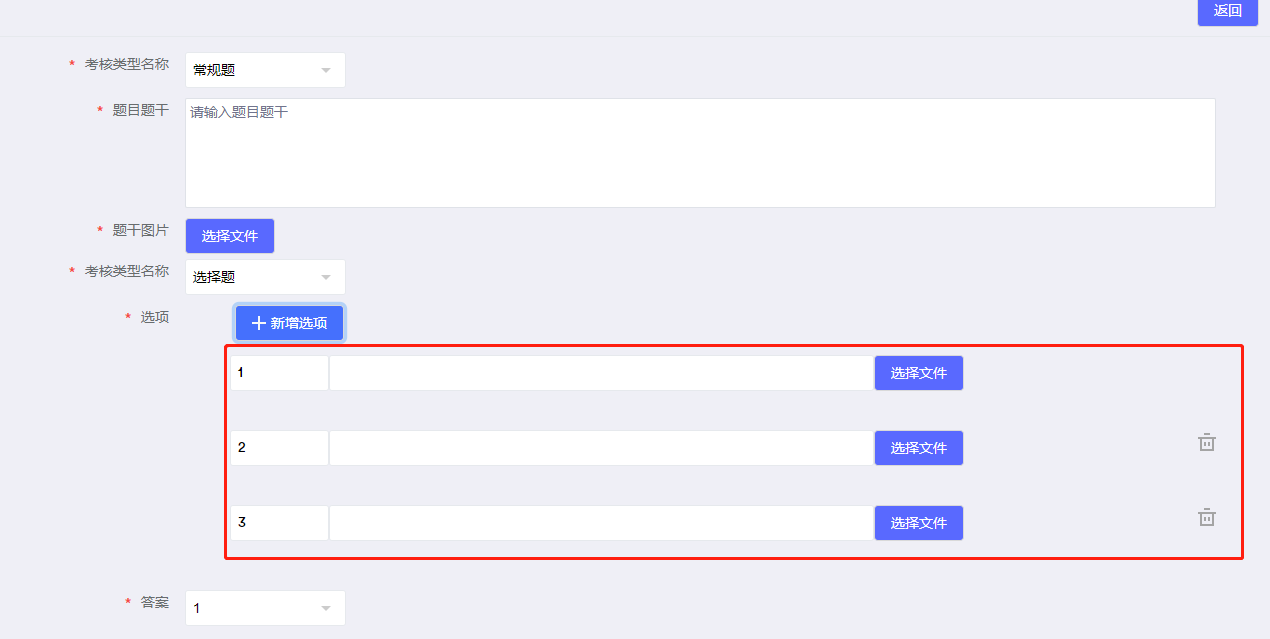The image size is (1270, 639).
Task: Click into option 2 content text field
Action: tap(601, 448)
